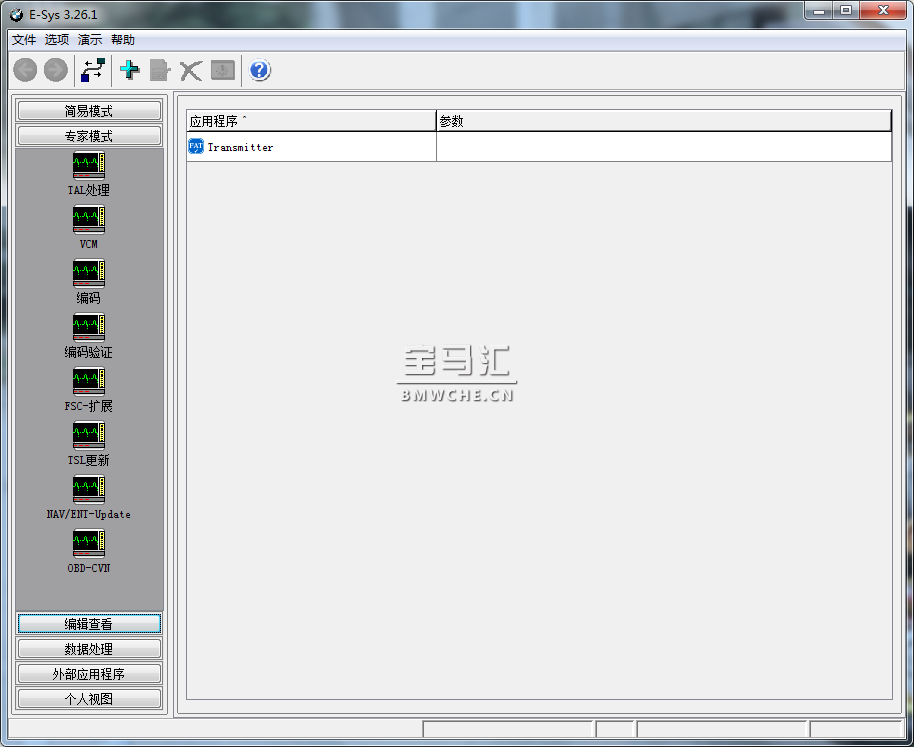
Task: Open the 文件 menu
Action: (24, 40)
